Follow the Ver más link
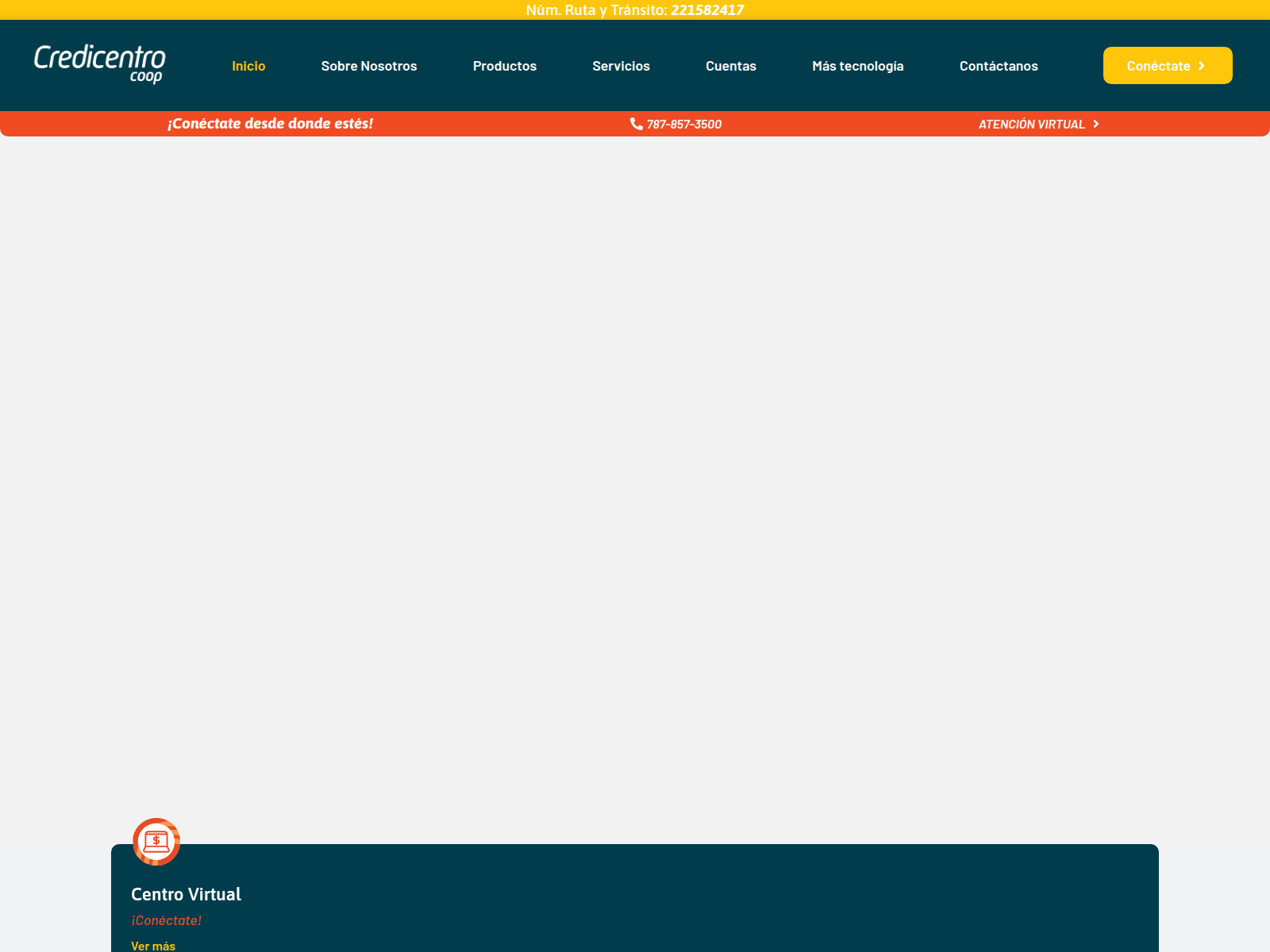The height and width of the screenshot is (952, 1270). (153, 946)
